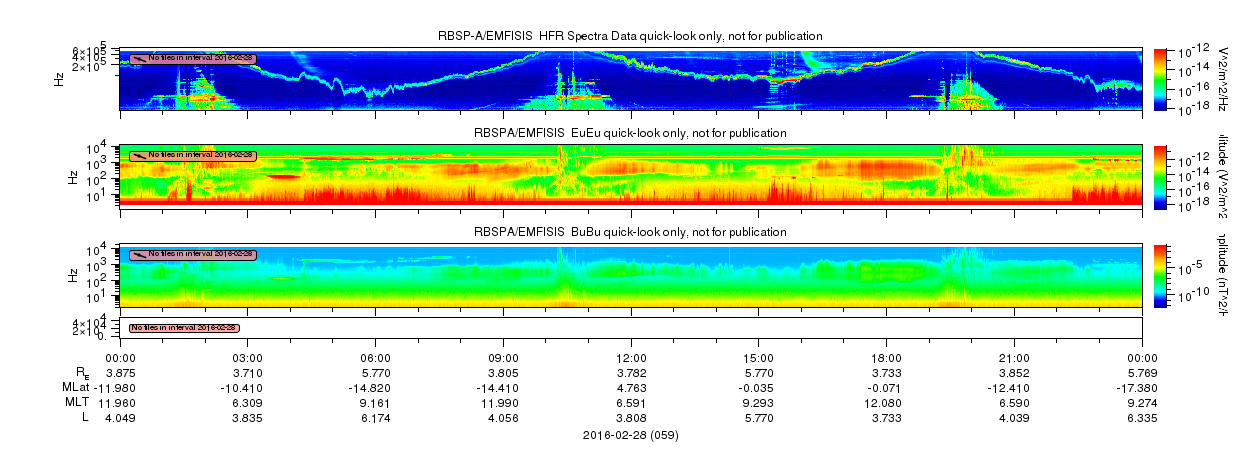Click the 12:00 time axis tick label

pos(631,357)
